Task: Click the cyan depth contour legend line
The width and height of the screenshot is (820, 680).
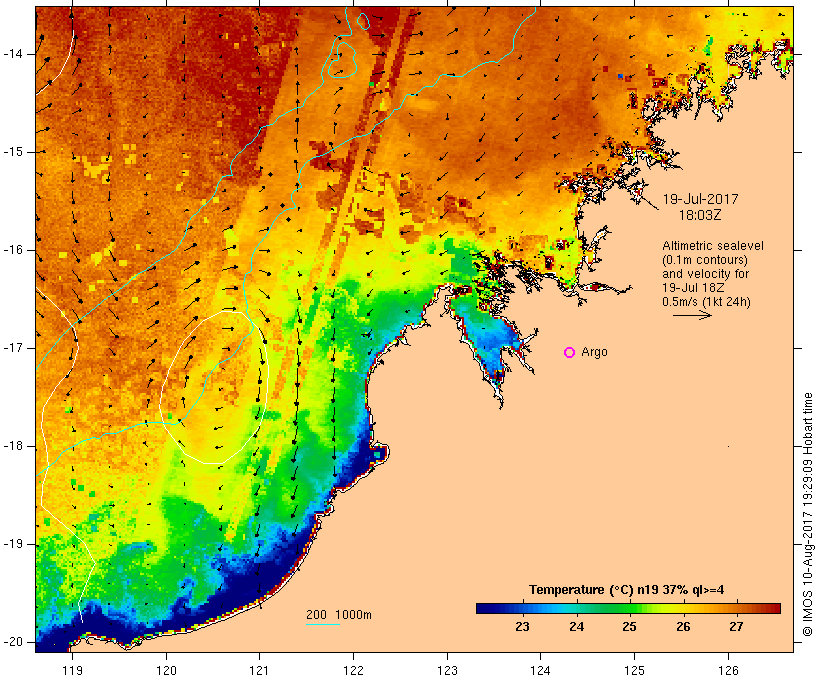Action: tap(323, 624)
